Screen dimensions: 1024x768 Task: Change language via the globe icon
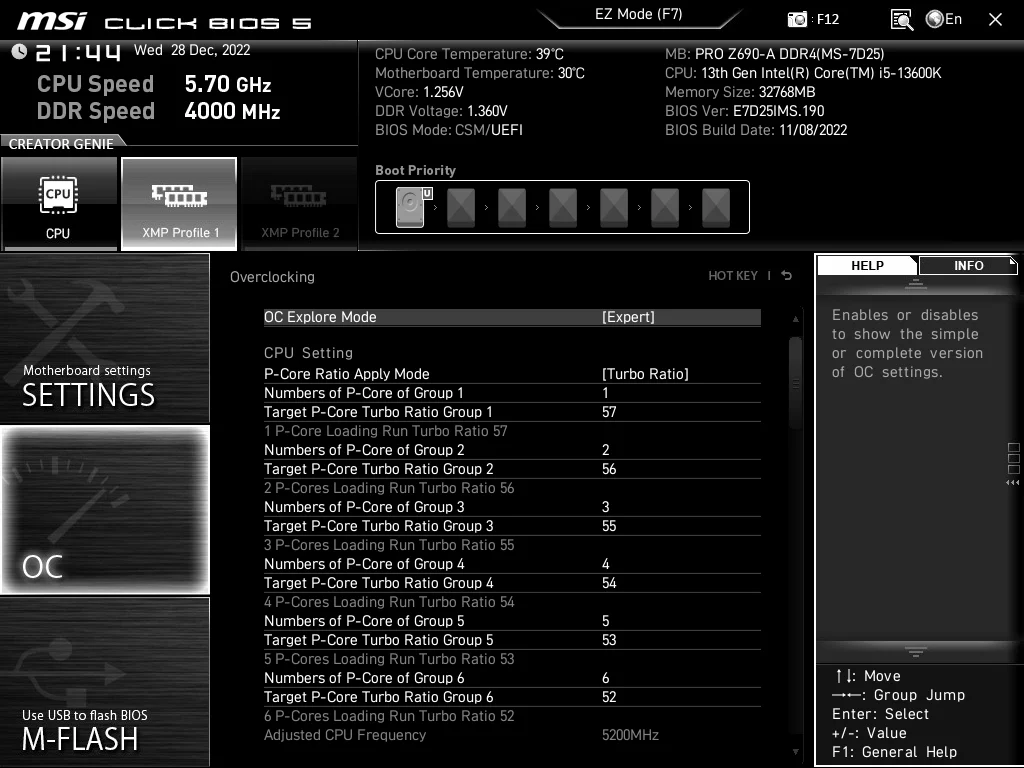935,20
